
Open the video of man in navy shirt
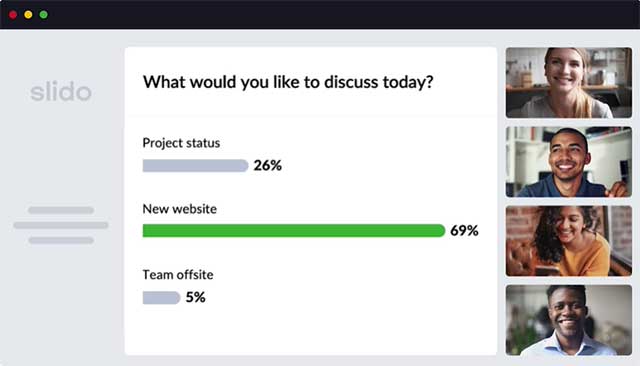pyautogui.click(x=569, y=162)
